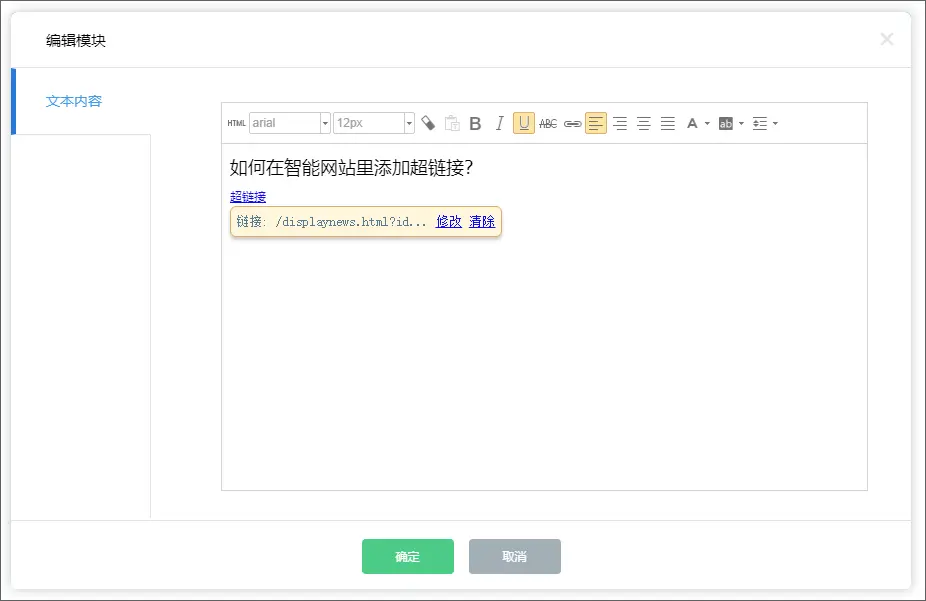Click the paste icon in toolbar
Viewport: 926px width, 601px height.
click(x=452, y=123)
